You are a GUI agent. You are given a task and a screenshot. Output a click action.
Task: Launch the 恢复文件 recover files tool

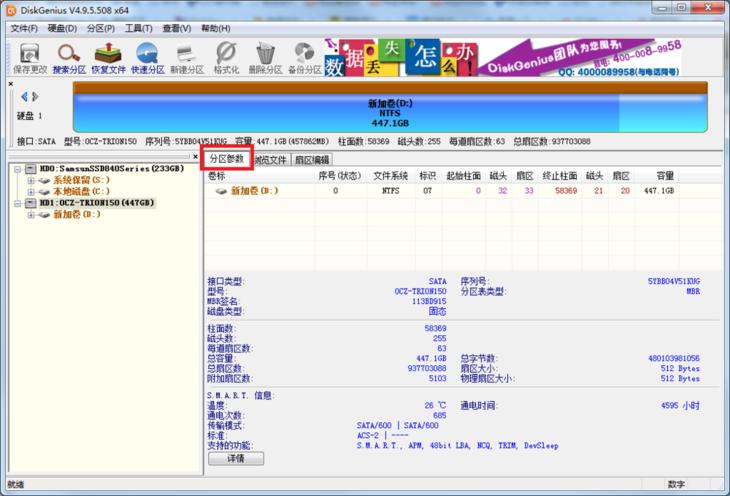click(x=108, y=58)
